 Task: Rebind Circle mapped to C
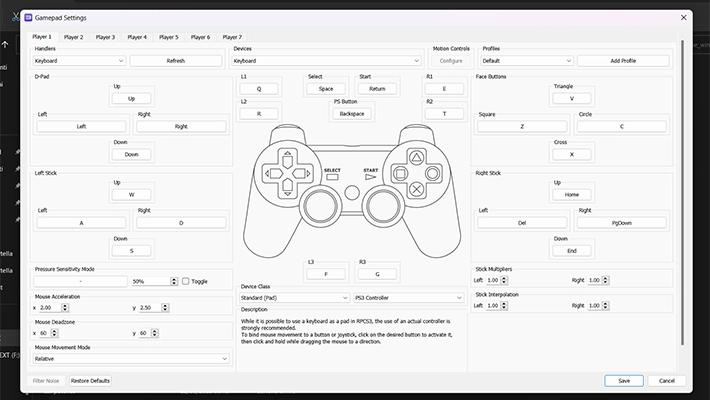(x=622, y=126)
